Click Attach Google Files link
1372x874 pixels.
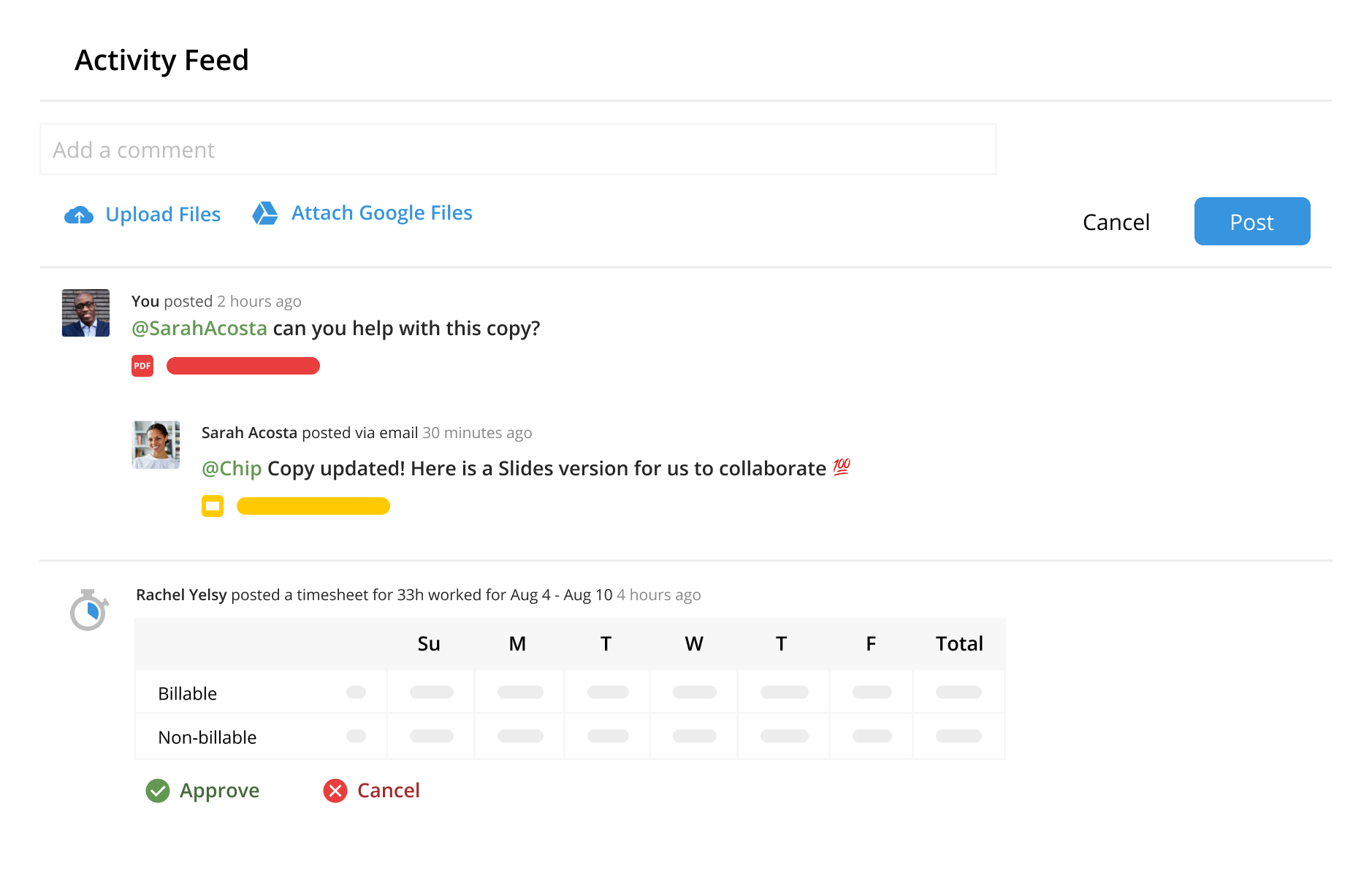tap(381, 213)
